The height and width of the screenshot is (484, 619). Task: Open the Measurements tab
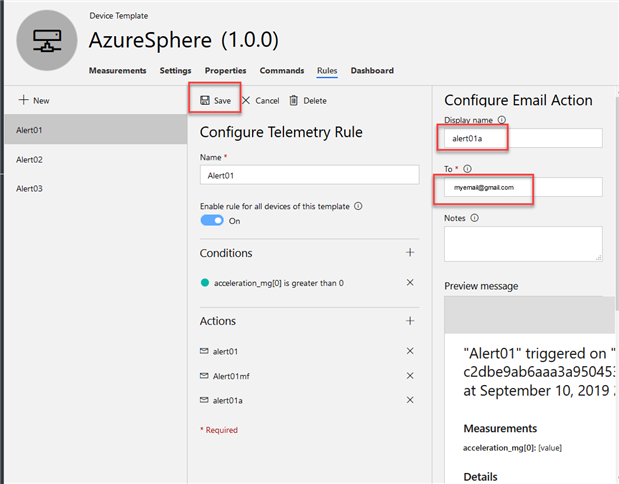(117, 70)
